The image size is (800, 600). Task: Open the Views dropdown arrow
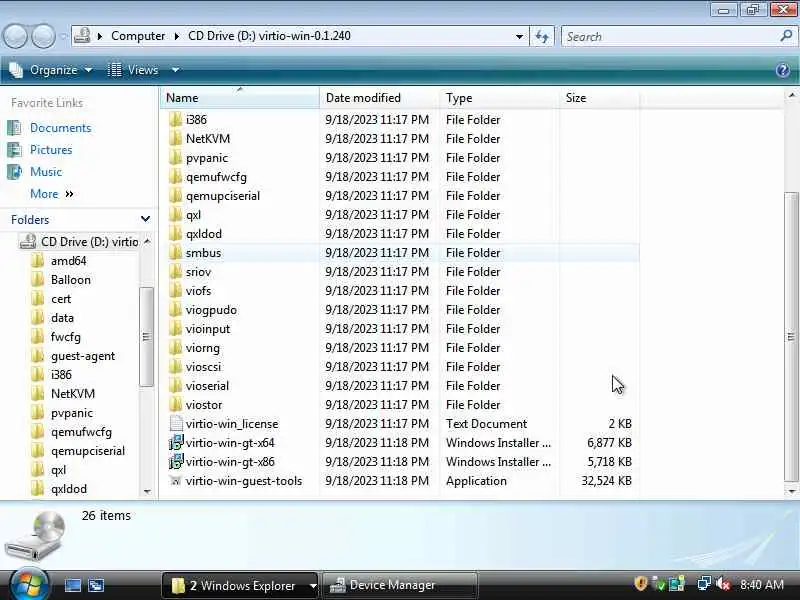click(175, 70)
